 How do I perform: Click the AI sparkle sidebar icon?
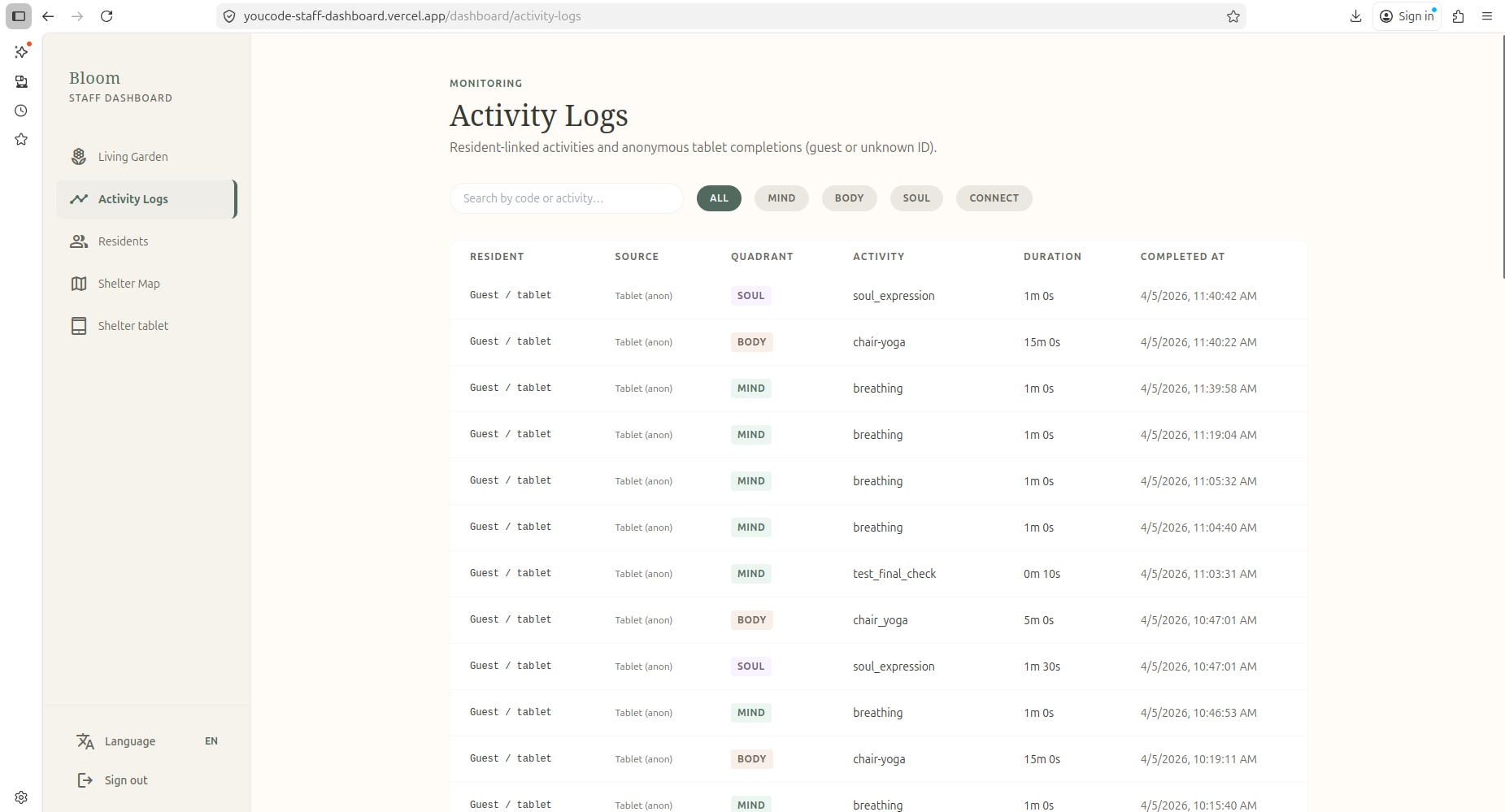pyautogui.click(x=21, y=52)
